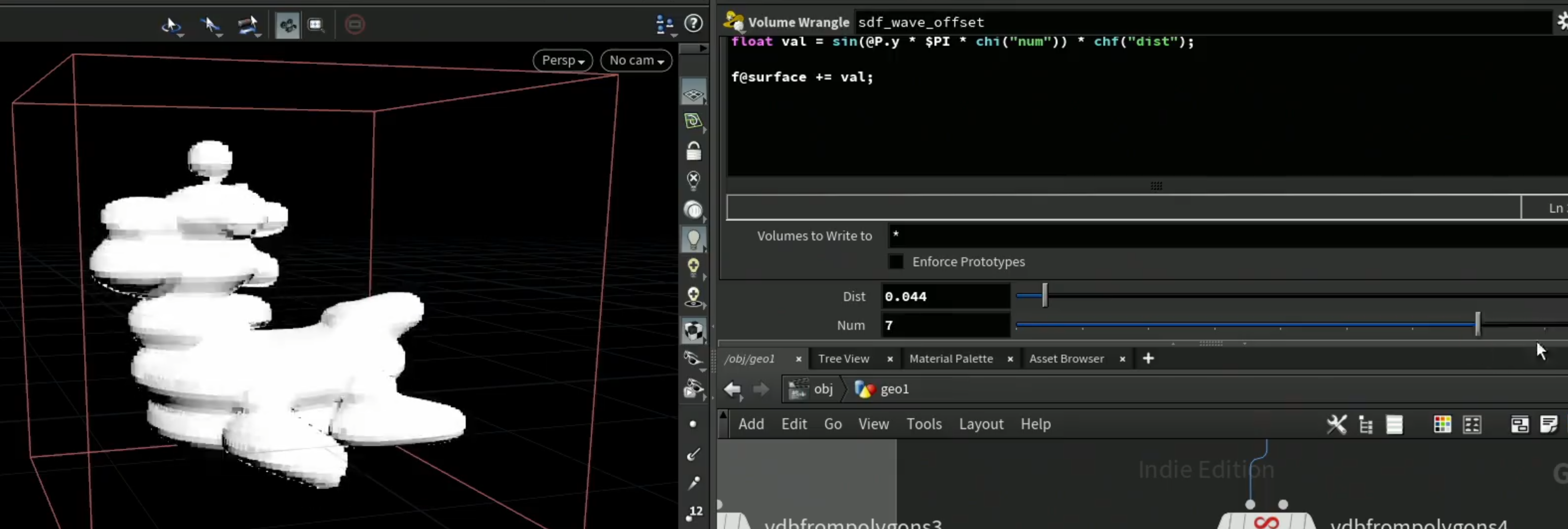
Task: Open the No cam camera dropdown
Action: (636, 60)
